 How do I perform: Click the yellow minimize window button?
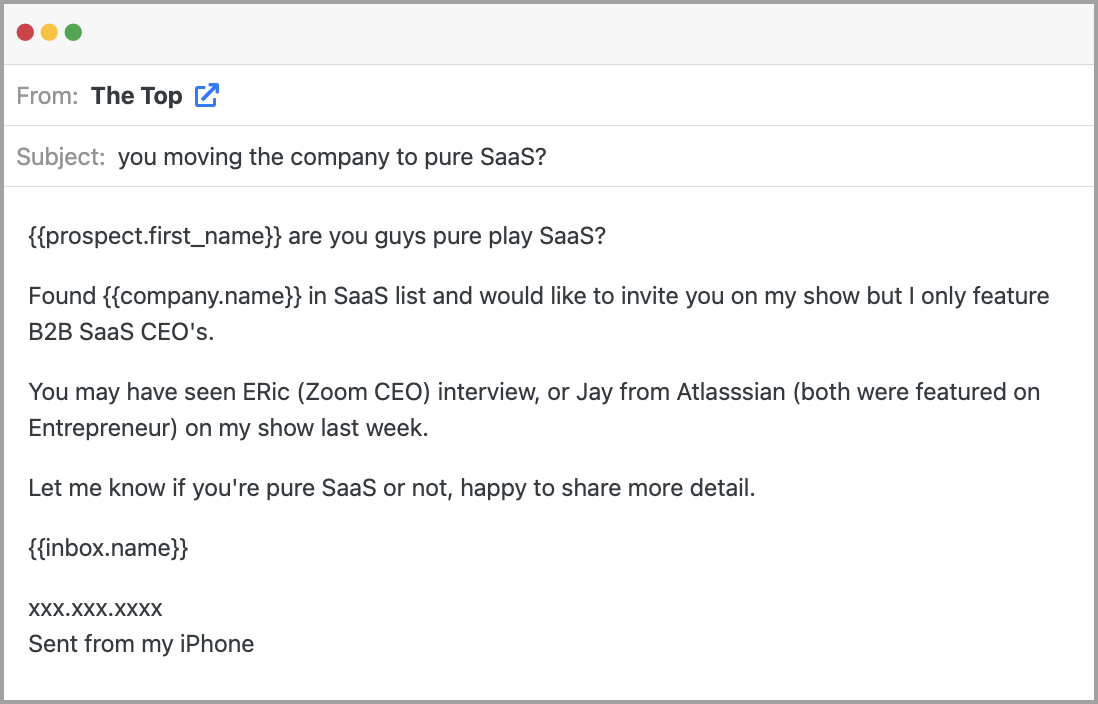click(x=49, y=33)
